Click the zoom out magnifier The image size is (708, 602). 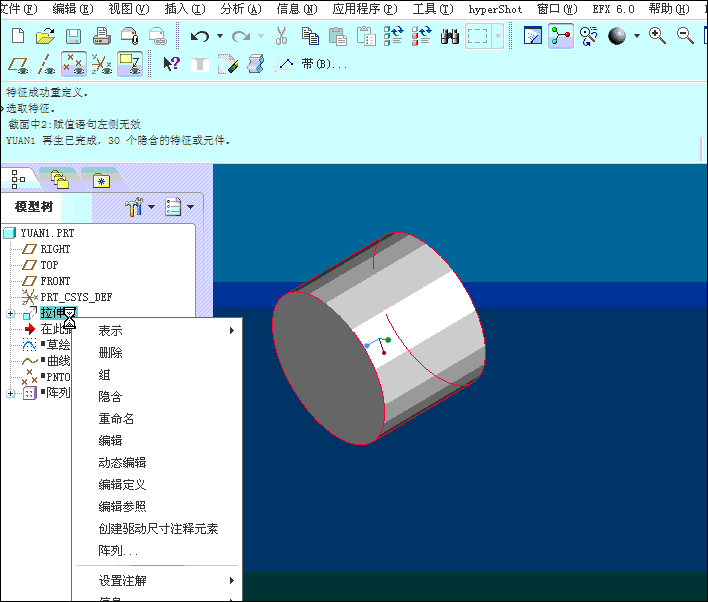[685, 36]
